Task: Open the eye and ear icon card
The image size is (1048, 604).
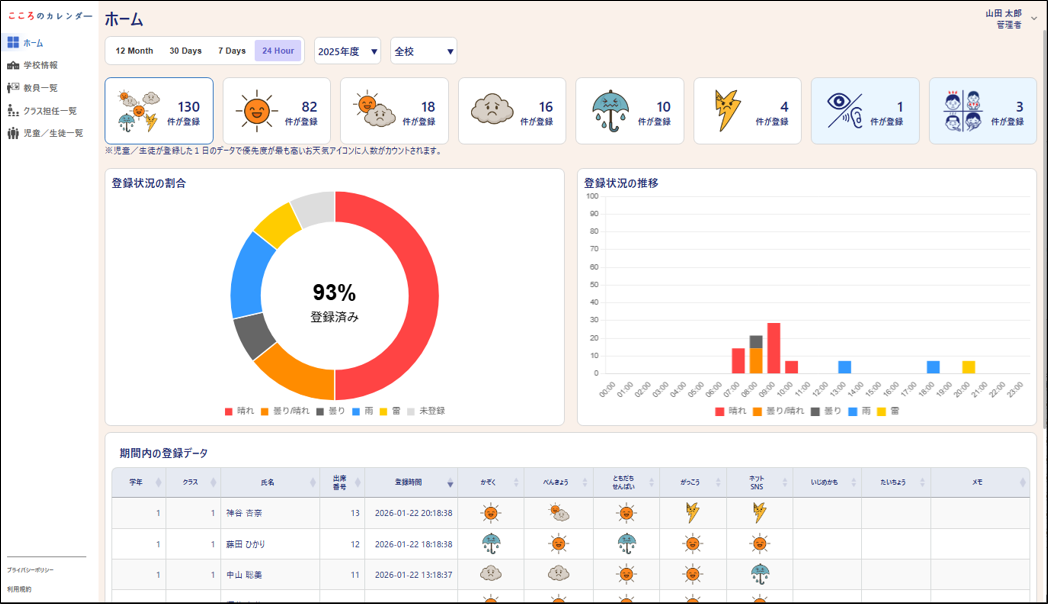Action: coord(865,111)
